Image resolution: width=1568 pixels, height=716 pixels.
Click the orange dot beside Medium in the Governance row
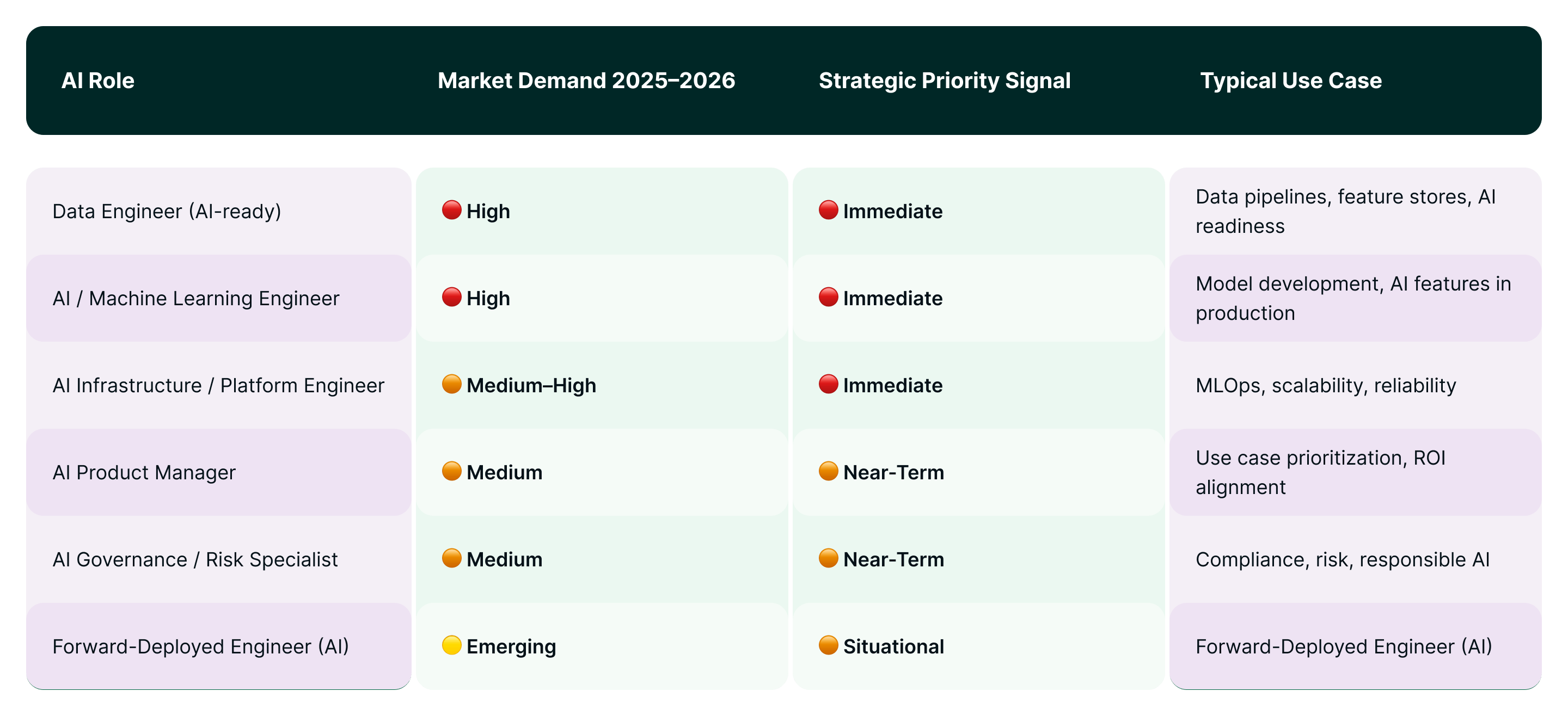451,558
